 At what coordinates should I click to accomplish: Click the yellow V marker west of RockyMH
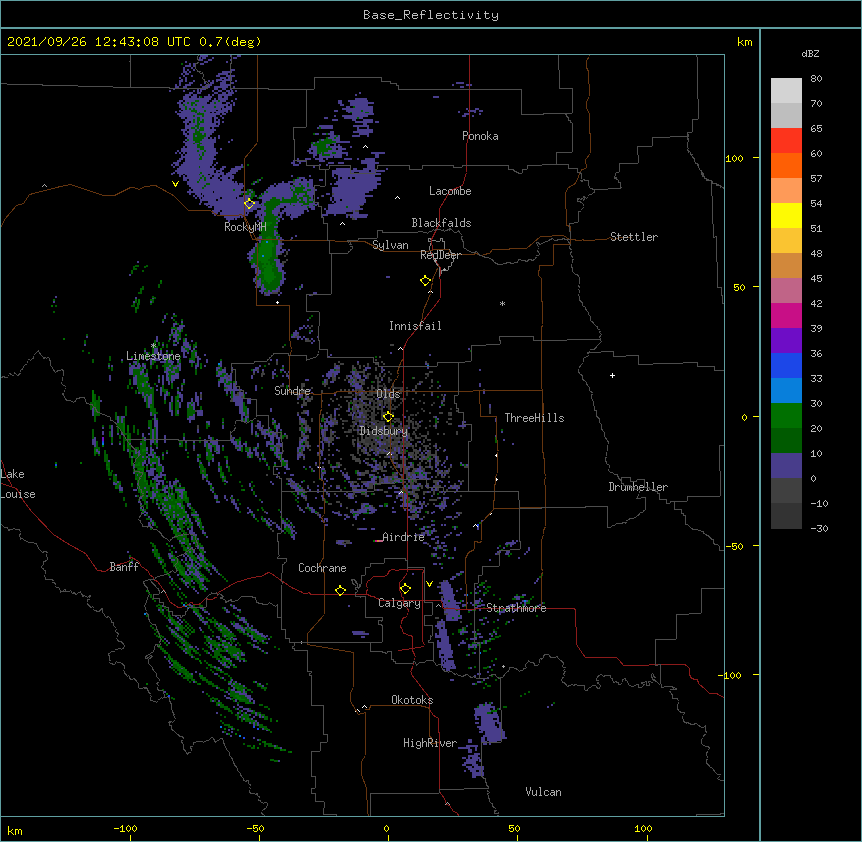175,184
